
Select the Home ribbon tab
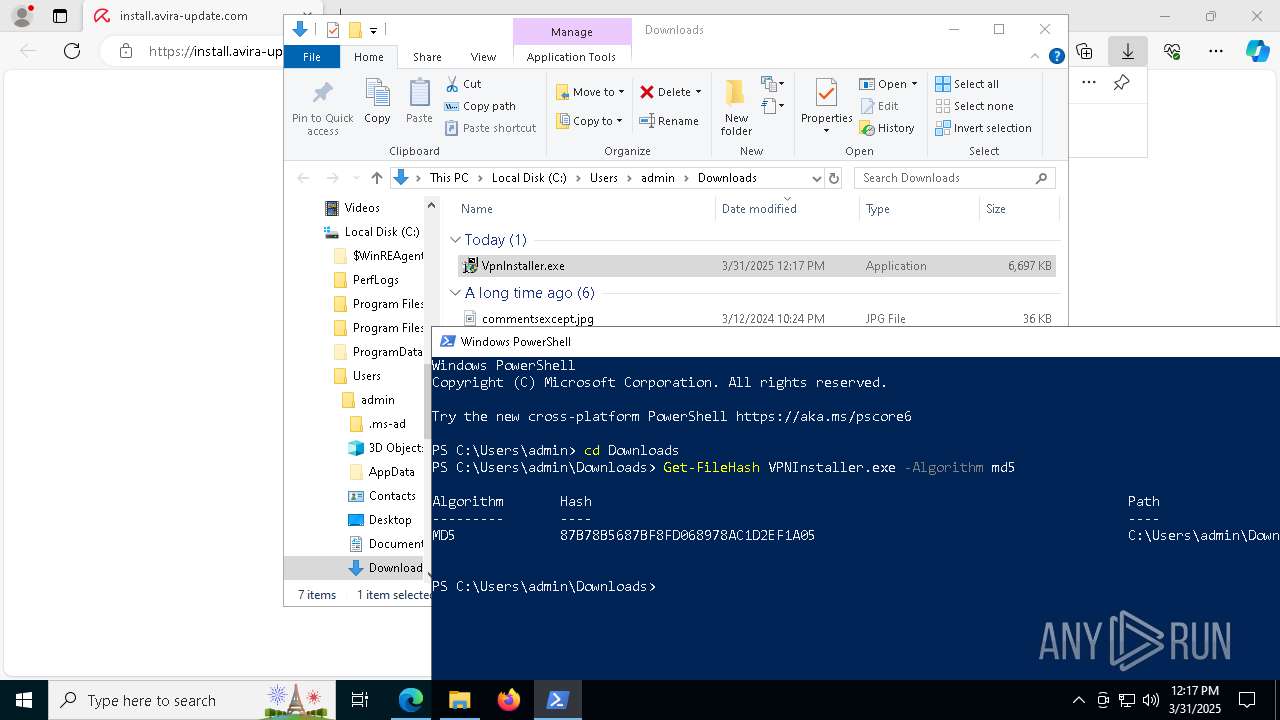368,57
